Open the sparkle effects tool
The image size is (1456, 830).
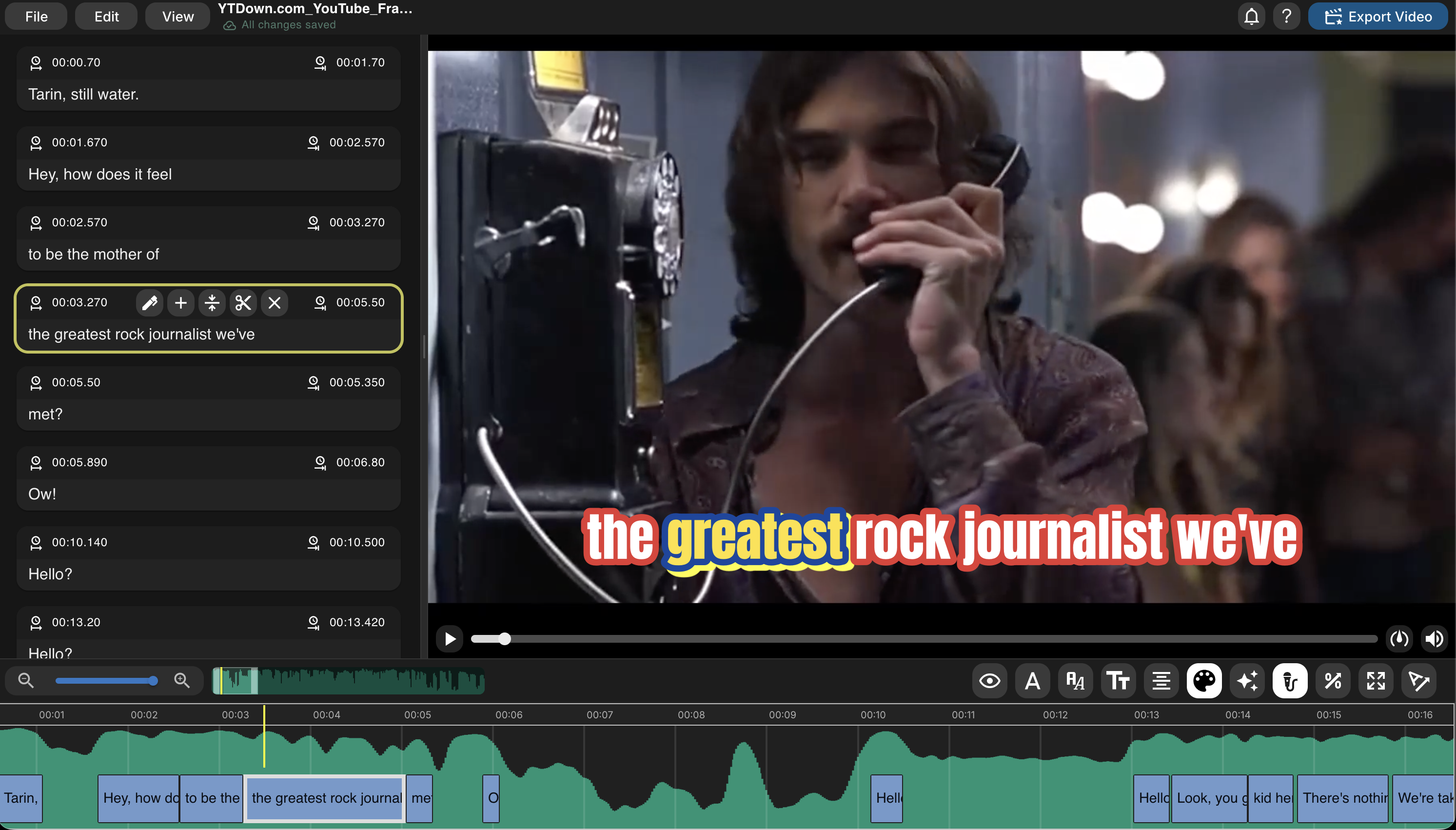point(1247,681)
